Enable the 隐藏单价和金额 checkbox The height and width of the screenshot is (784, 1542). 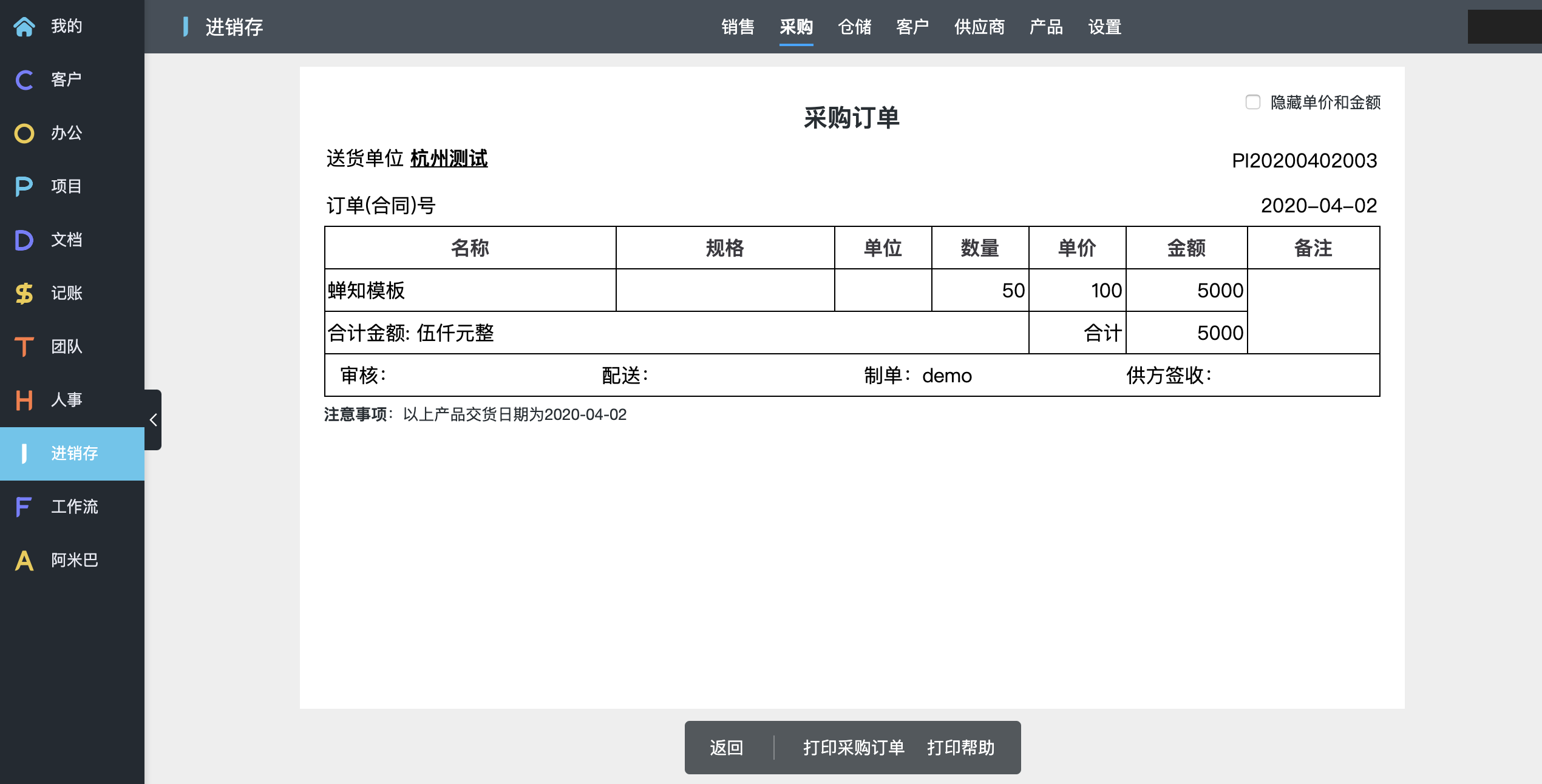1252,102
